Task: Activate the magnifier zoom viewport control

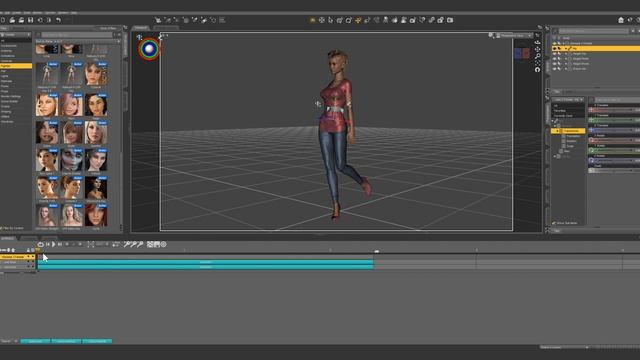Action: tap(538, 56)
